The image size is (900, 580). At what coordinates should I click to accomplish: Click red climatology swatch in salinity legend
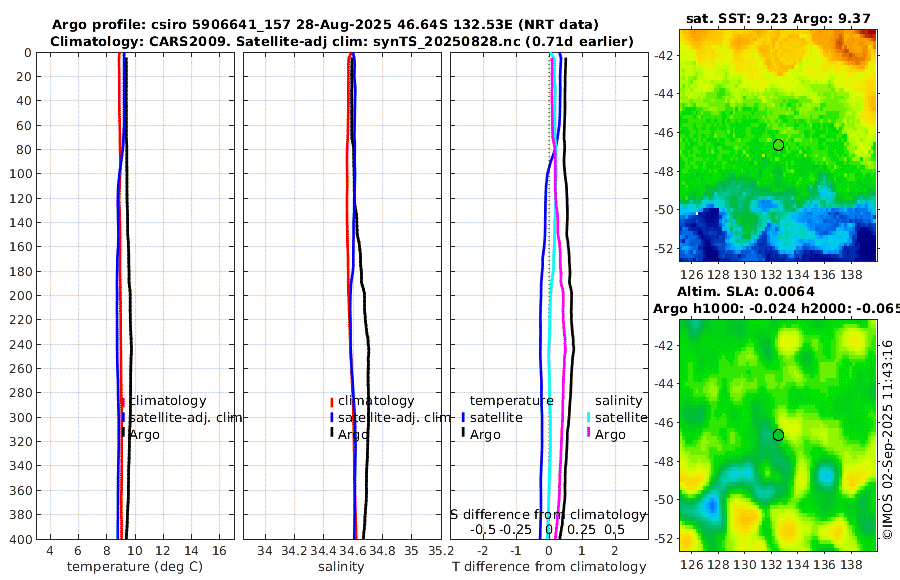tap(332, 402)
